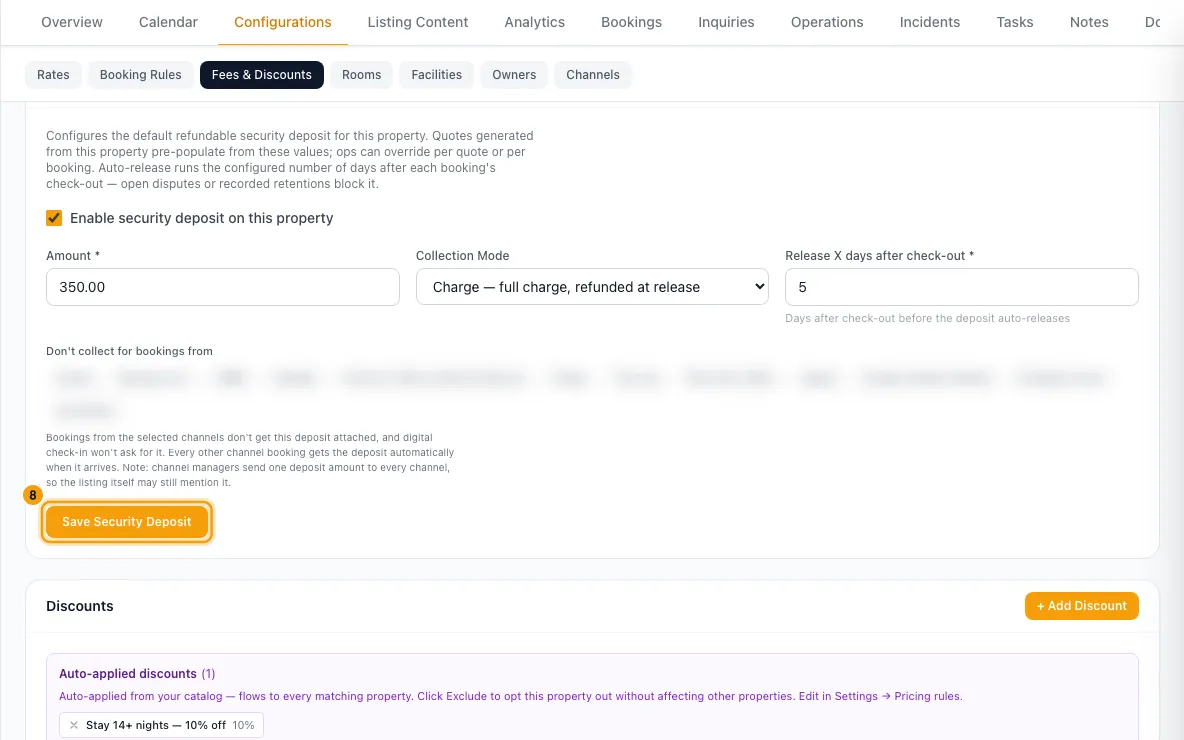The width and height of the screenshot is (1184, 740).
Task: Open the Collection Mode dropdown
Action: 592,287
